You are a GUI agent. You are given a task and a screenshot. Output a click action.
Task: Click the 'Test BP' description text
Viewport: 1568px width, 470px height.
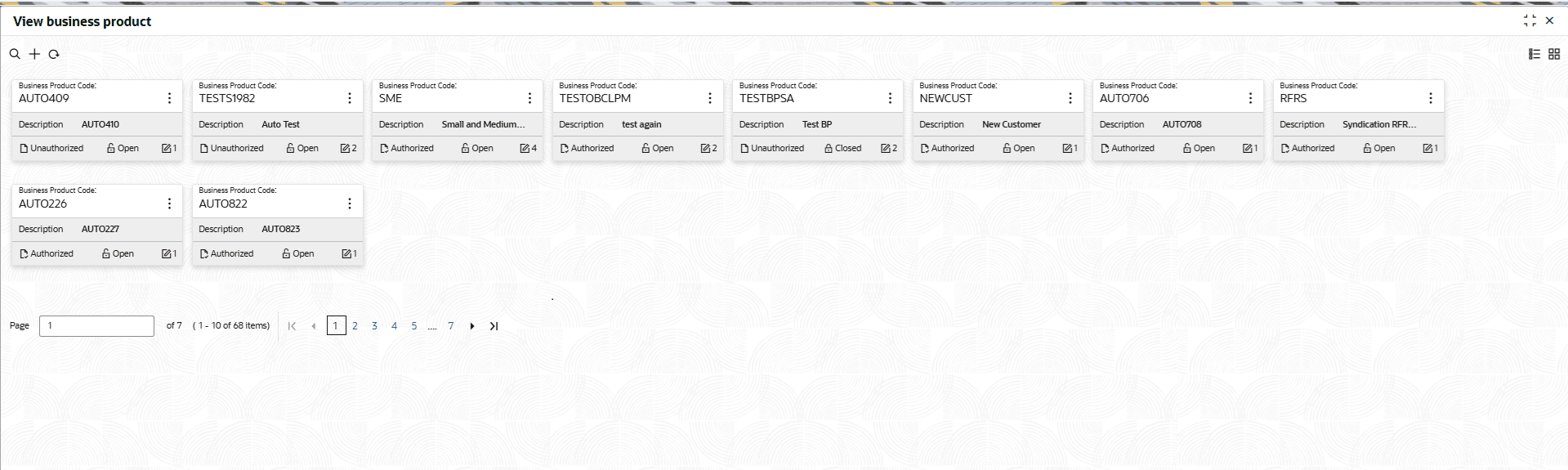pyautogui.click(x=817, y=125)
